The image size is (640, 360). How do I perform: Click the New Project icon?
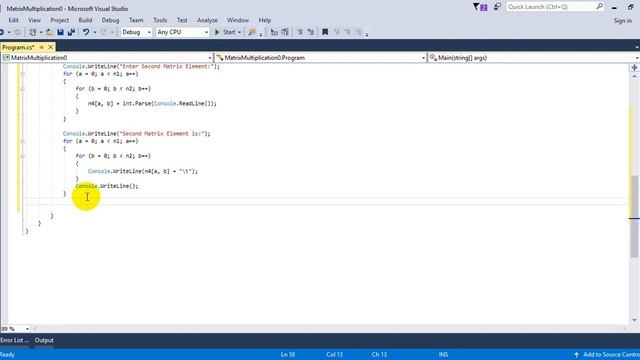pyautogui.click(x=33, y=32)
